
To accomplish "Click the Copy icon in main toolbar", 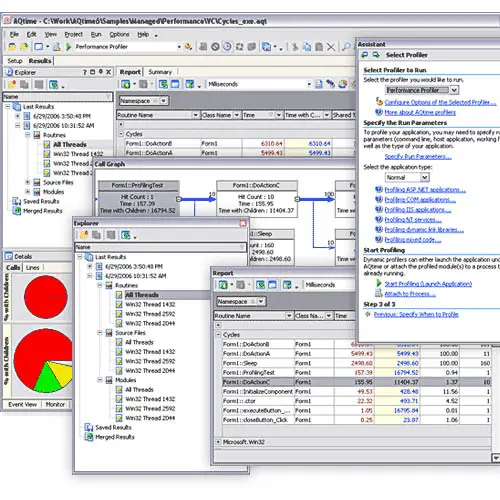I will coord(307,47).
